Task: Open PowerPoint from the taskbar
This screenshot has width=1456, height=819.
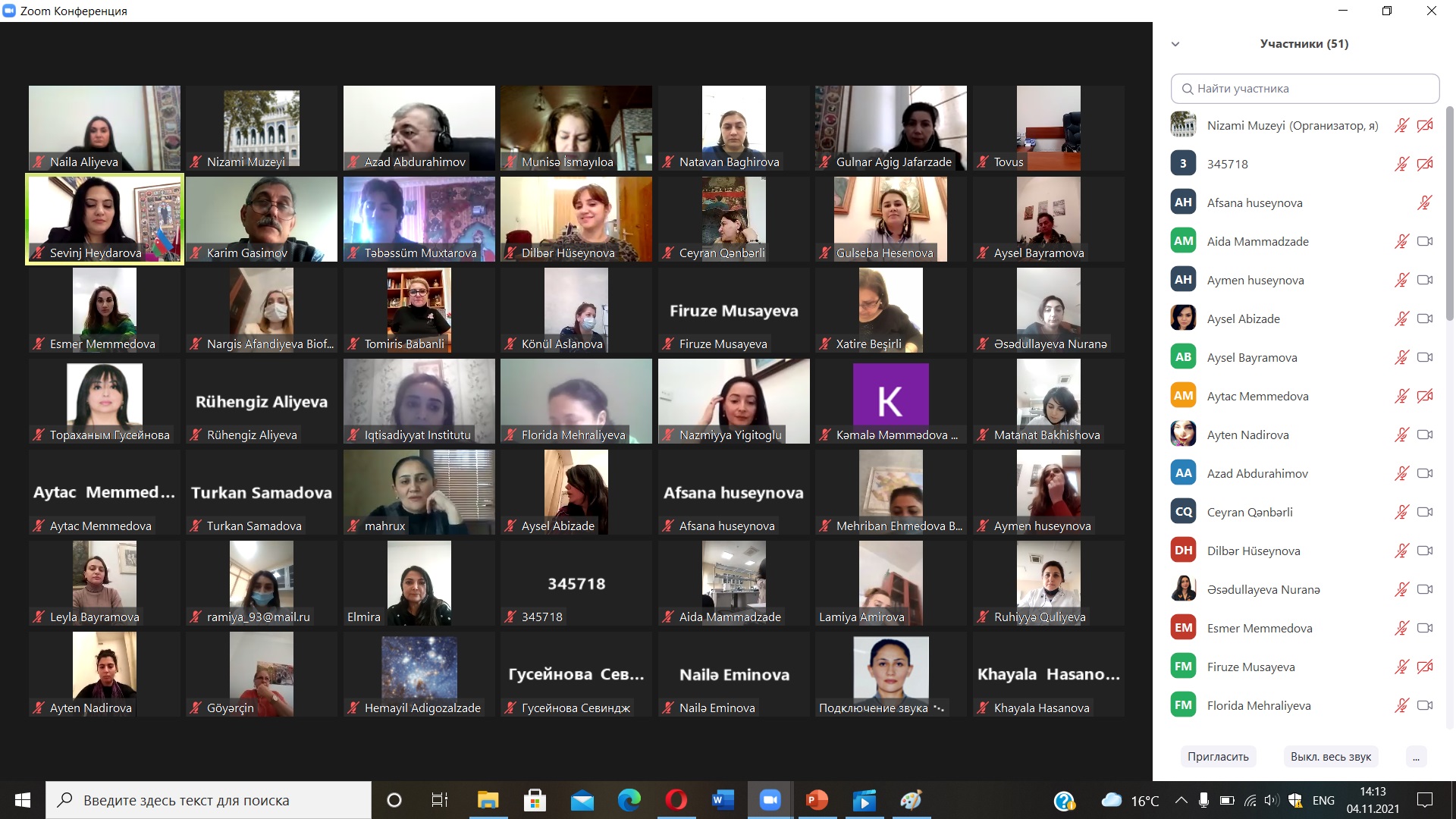Action: tap(816, 800)
